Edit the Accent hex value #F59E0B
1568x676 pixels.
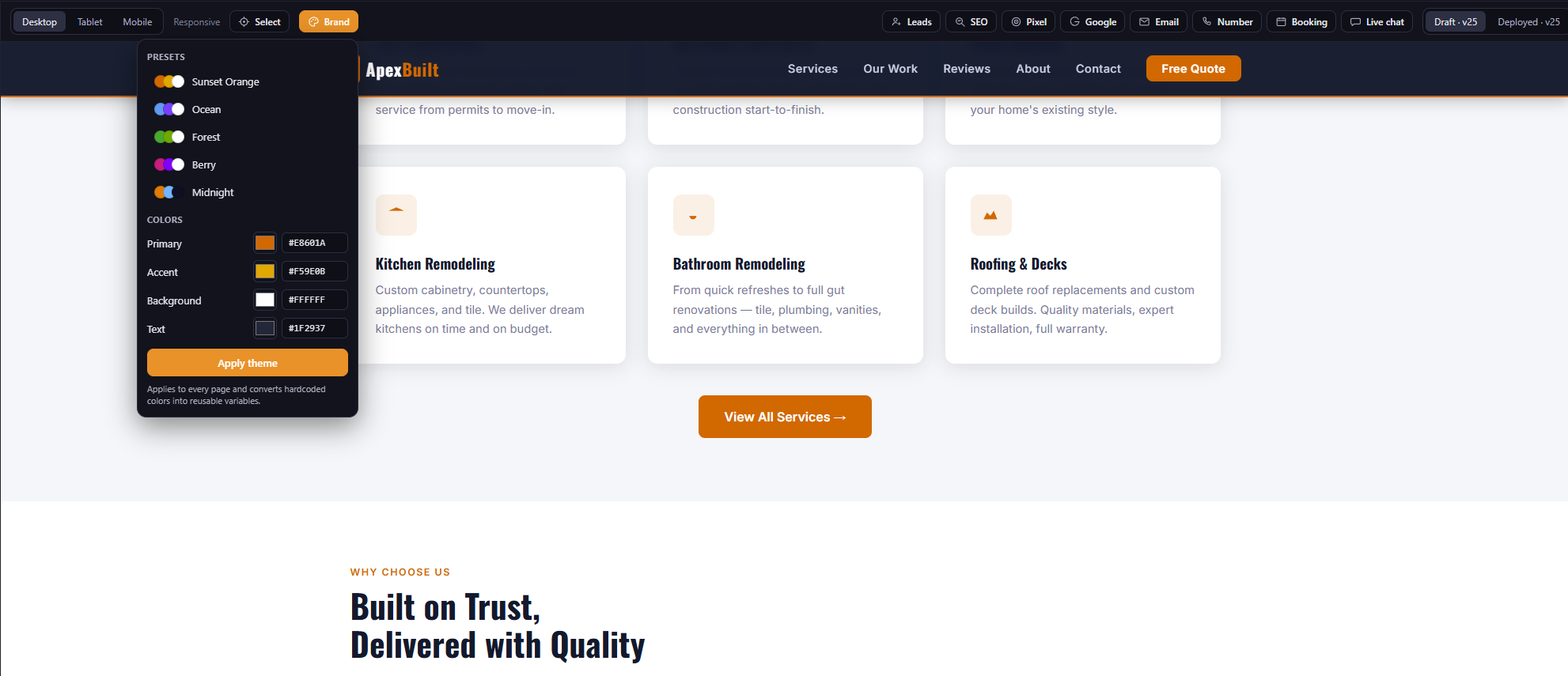315,271
